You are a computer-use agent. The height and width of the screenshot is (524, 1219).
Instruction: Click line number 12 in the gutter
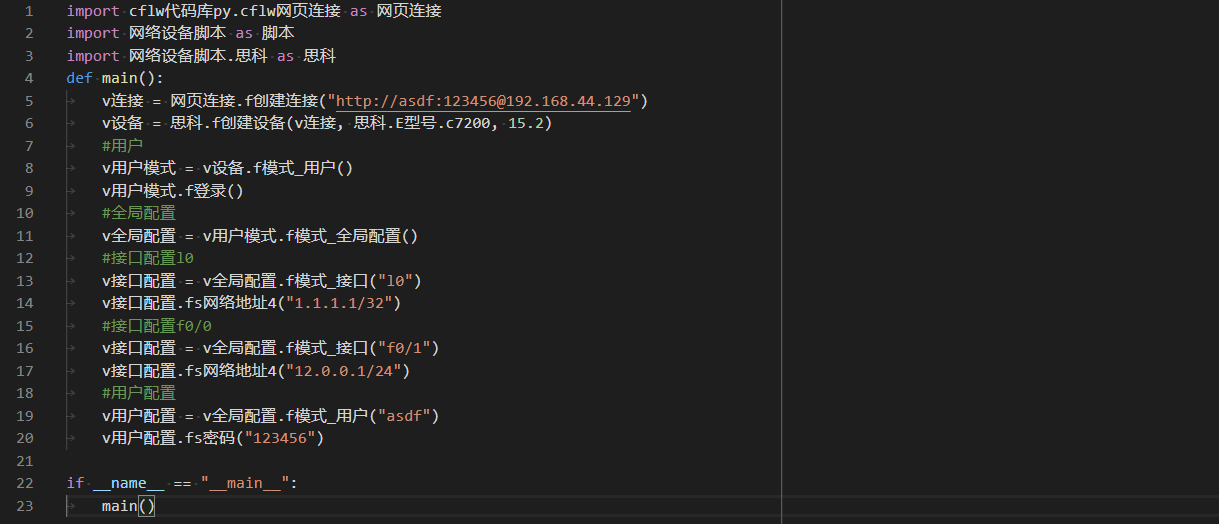(x=24, y=258)
